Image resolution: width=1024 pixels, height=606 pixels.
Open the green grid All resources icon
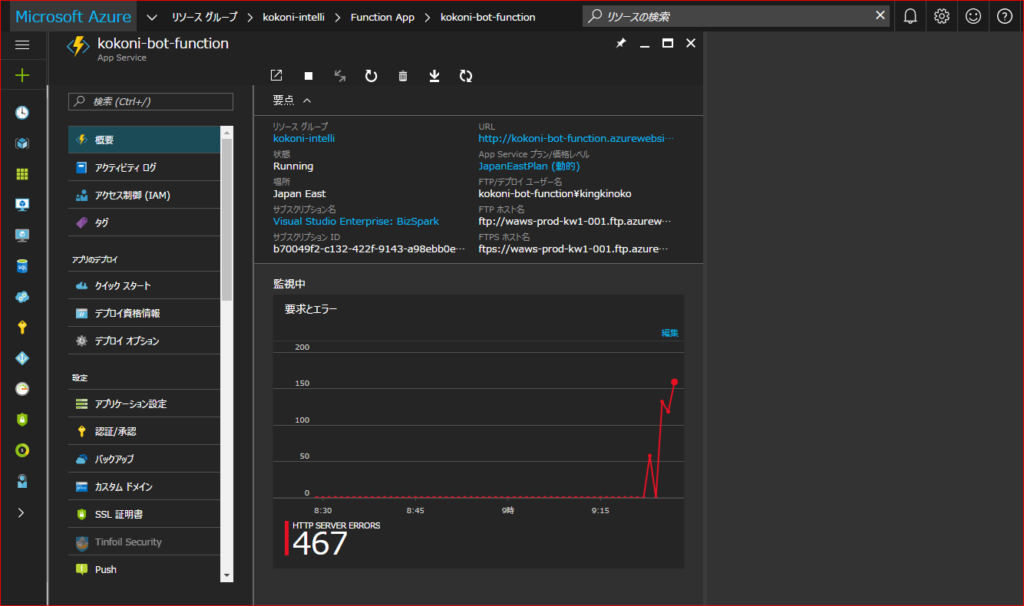[x=22, y=174]
